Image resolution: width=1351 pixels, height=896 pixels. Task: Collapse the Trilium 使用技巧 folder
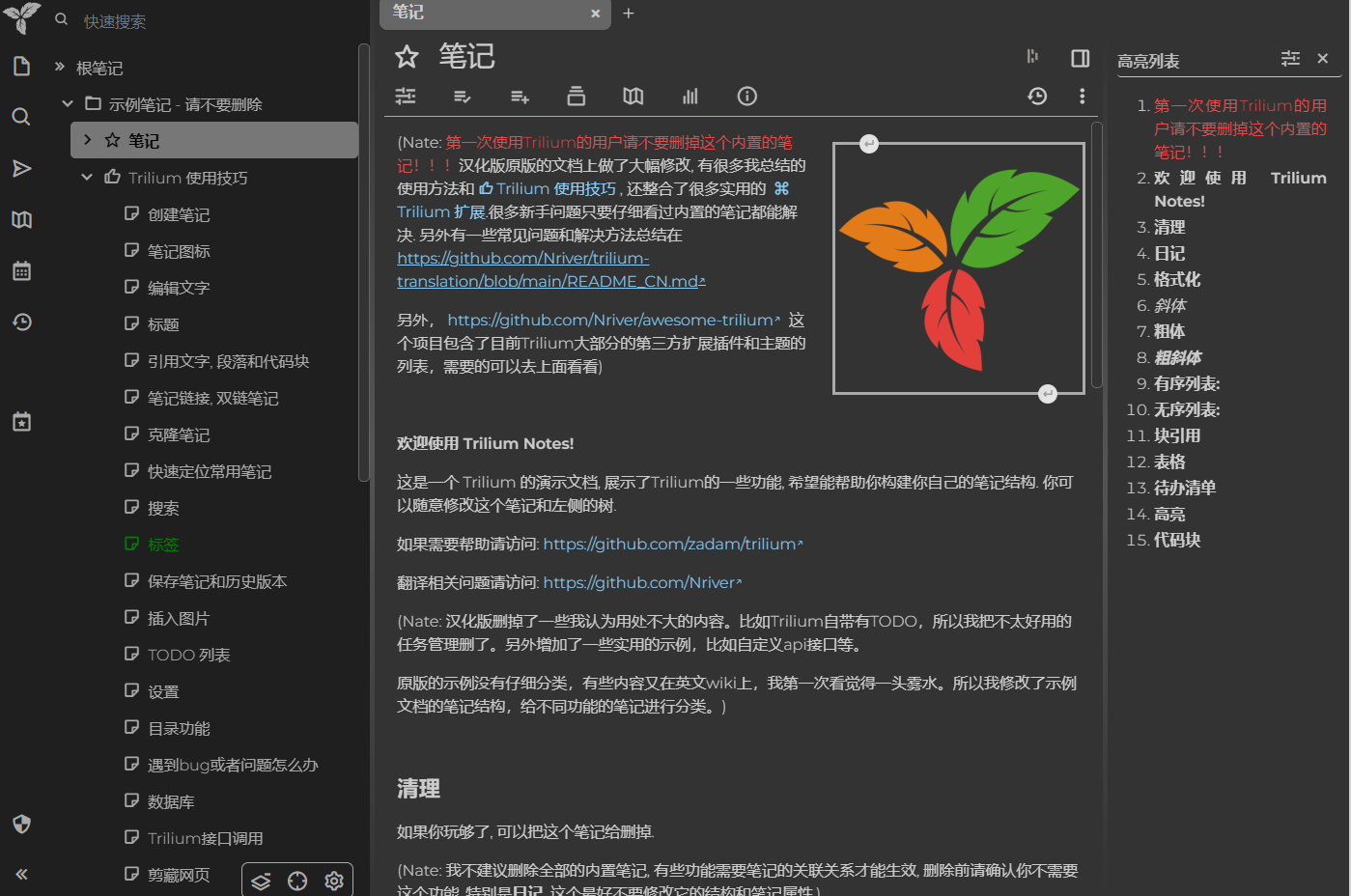click(x=87, y=177)
